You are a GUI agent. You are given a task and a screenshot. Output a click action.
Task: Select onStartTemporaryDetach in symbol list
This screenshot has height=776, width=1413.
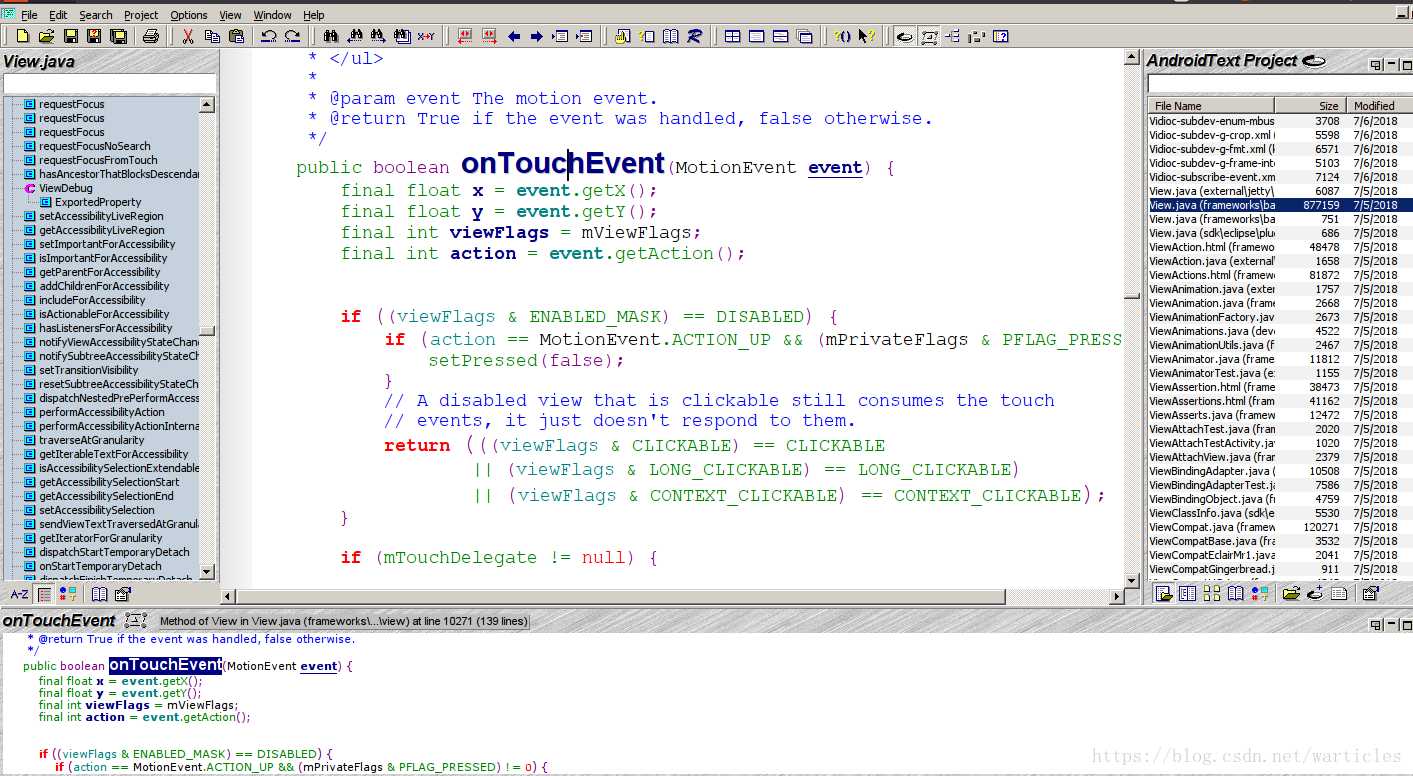(100, 566)
